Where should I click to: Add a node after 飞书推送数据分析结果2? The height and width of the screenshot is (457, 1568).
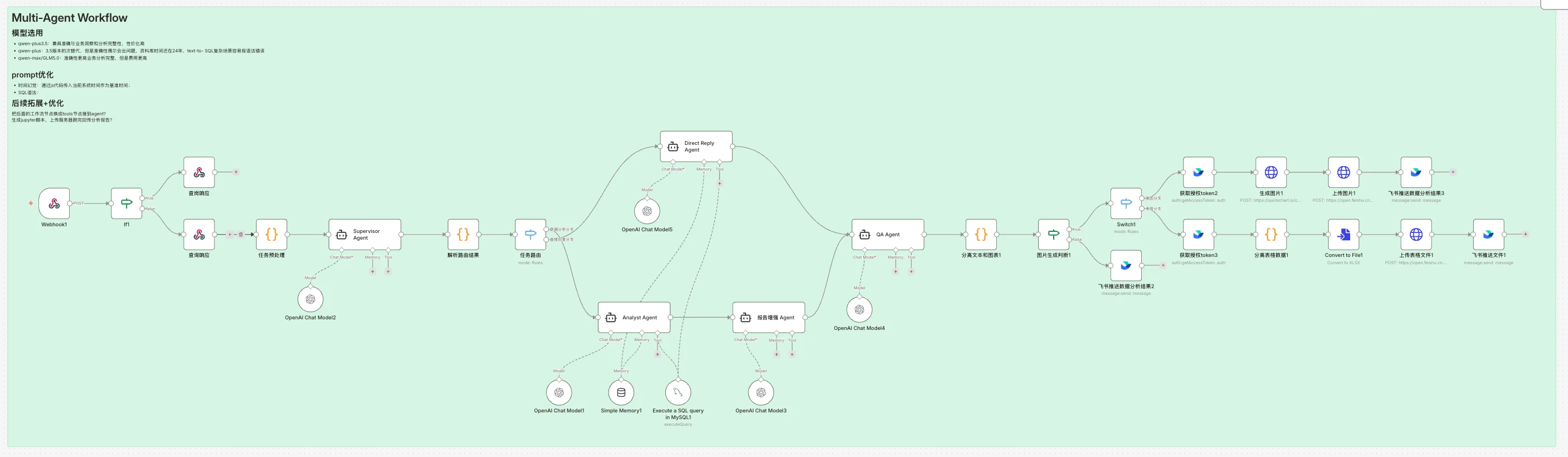pos(1162,265)
